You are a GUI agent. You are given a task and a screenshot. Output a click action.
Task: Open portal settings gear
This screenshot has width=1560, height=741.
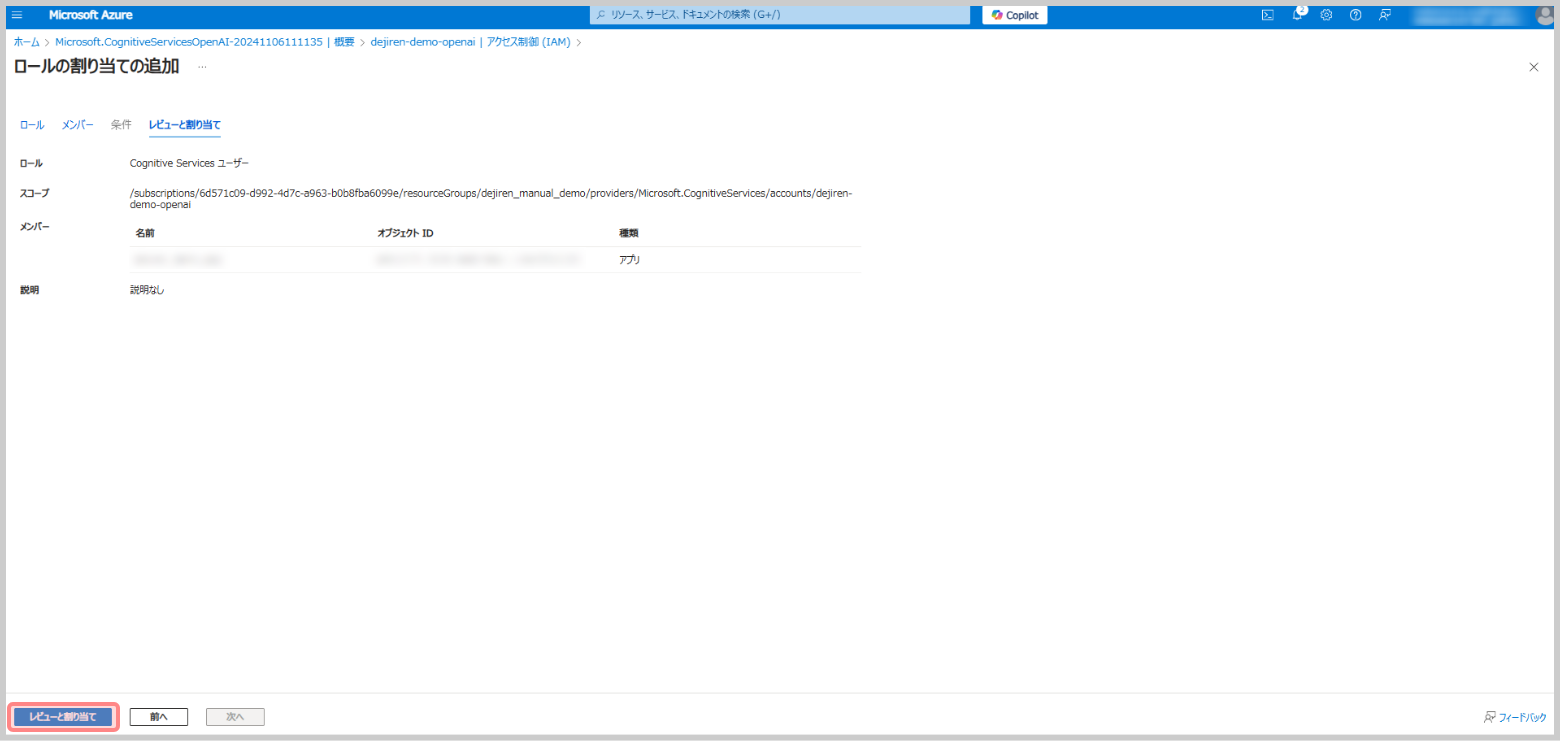pyautogui.click(x=1326, y=15)
